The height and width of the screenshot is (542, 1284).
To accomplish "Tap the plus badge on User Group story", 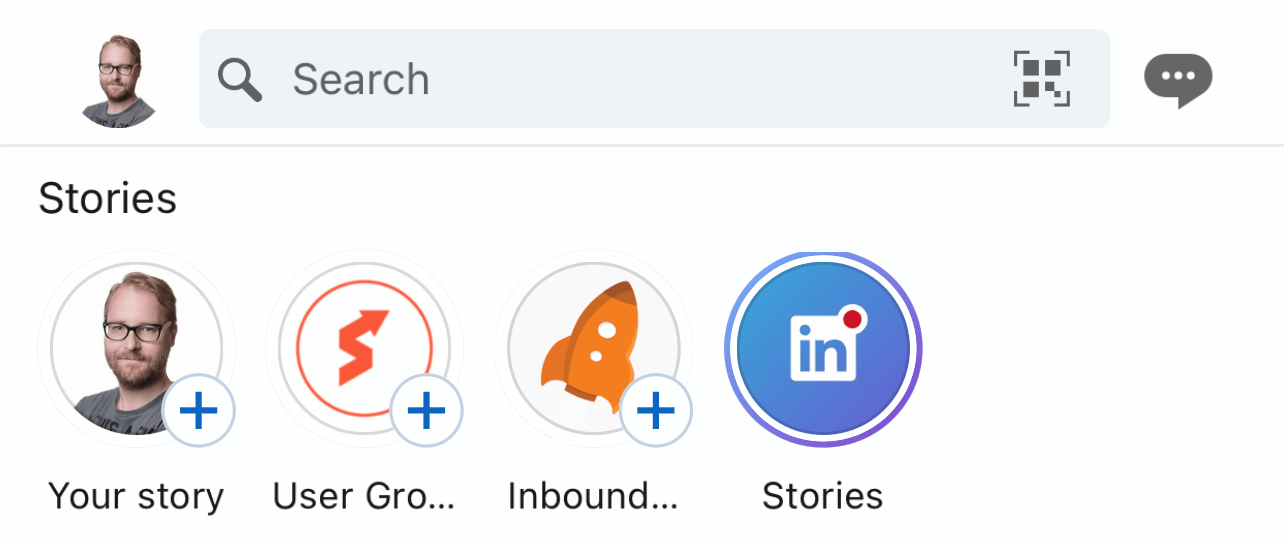I will coord(427,410).
